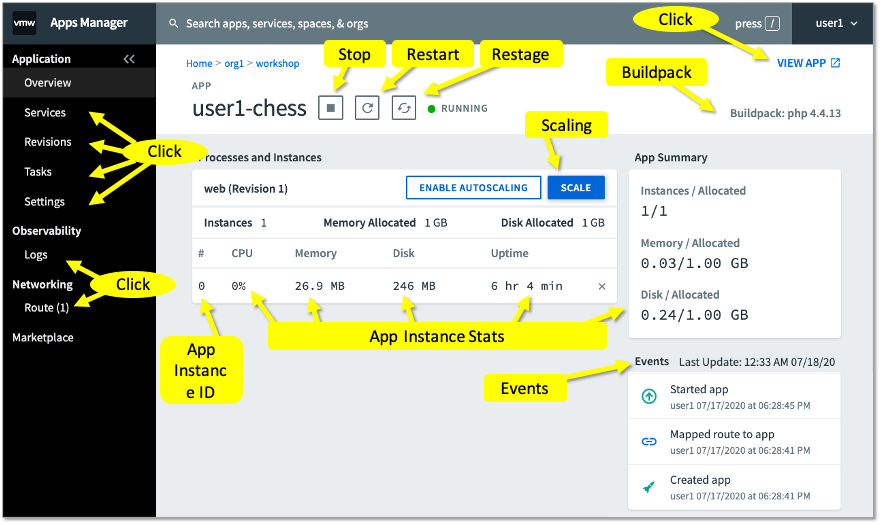Click the Memory column header
This screenshot has height=524, width=880.
315,253
